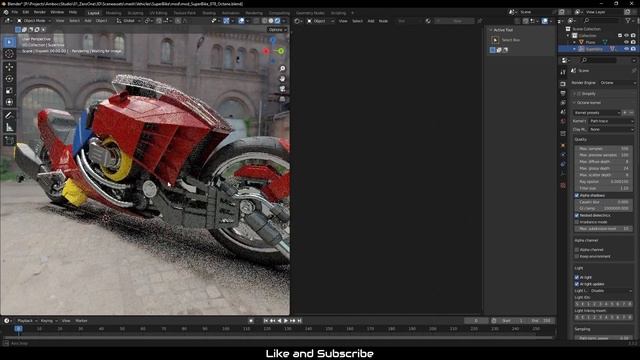
Task: Open the File menu
Action: click(15, 12)
